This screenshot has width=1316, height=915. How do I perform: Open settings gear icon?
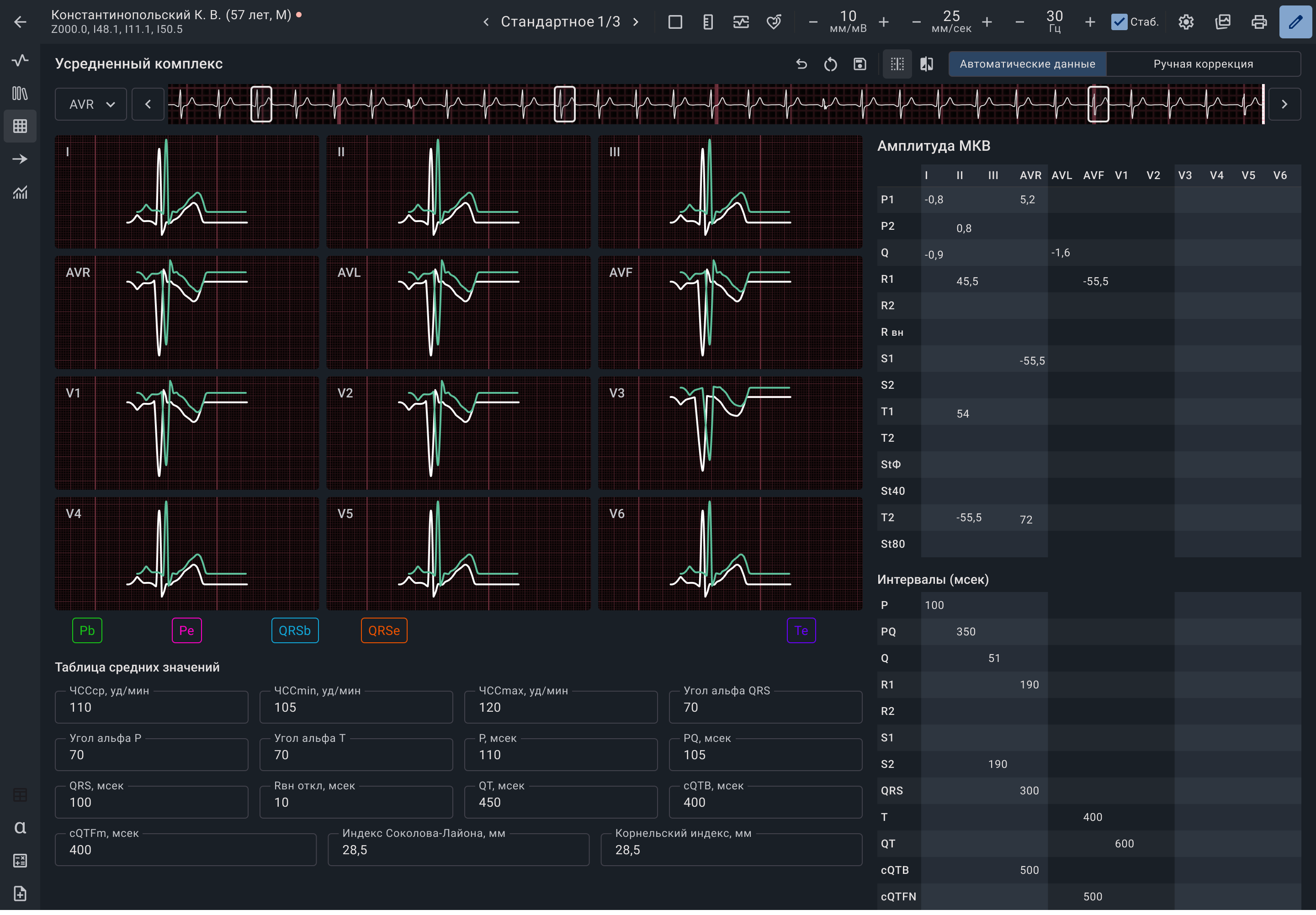pyautogui.click(x=1186, y=22)
